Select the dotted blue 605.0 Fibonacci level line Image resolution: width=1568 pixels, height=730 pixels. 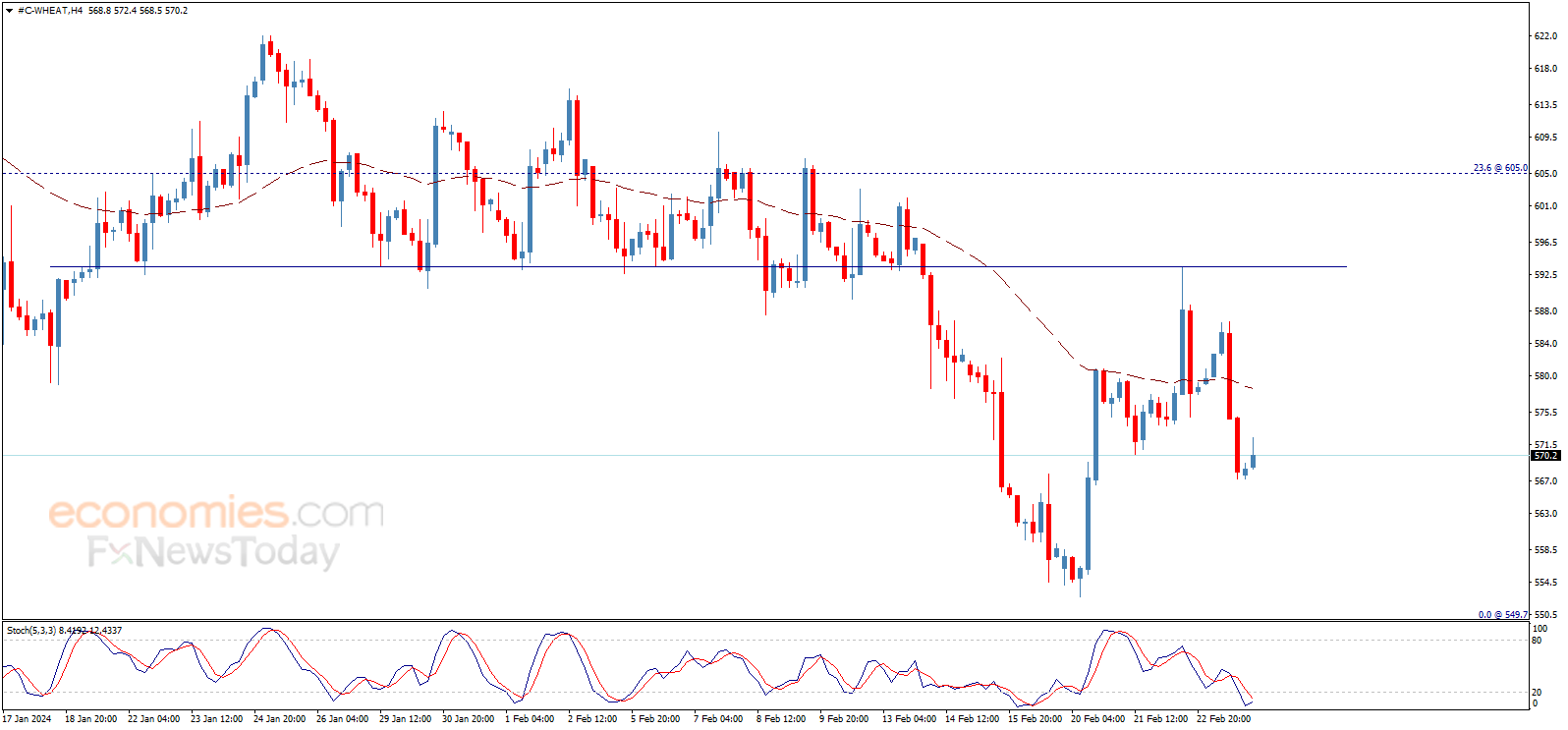(x=764, y=174)
